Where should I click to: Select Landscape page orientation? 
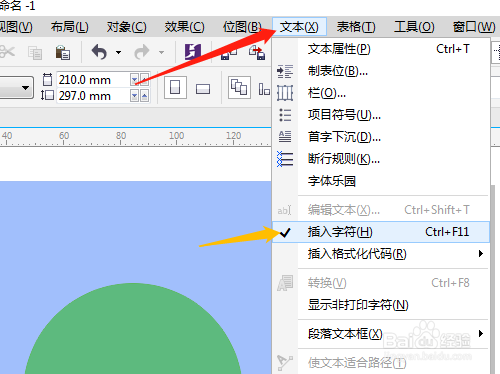click(x=203, y=89)
